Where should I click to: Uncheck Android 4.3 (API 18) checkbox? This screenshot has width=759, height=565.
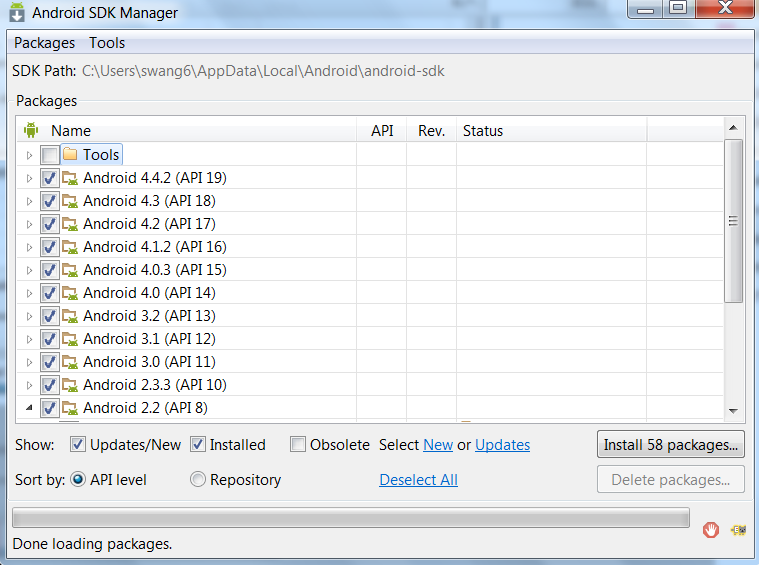[x=49, y=201]
